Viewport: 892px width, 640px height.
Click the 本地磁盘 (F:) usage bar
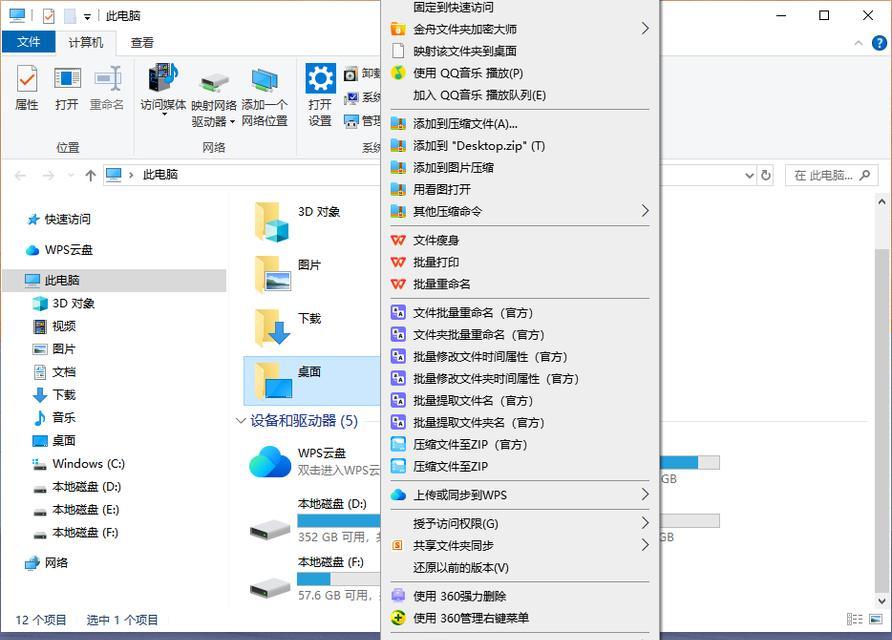pos(338,579)
